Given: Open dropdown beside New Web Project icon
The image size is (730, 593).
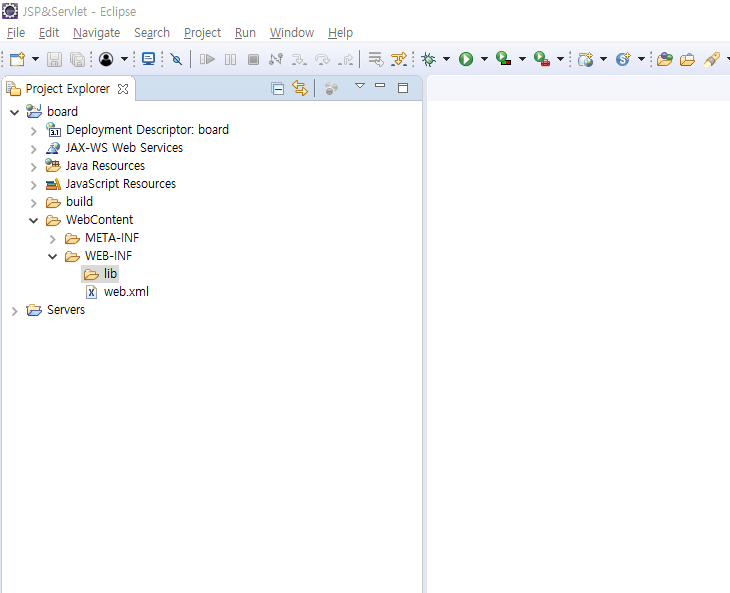Looking at the screenshot, I should coord(603,59).
